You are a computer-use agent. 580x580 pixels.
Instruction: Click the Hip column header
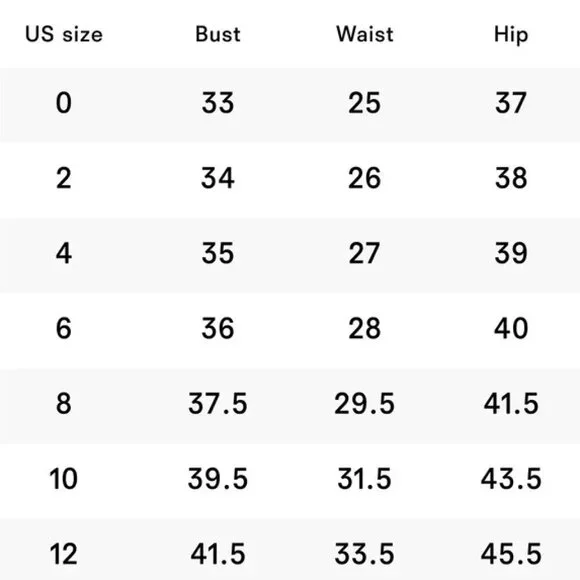tap(511, 35)
